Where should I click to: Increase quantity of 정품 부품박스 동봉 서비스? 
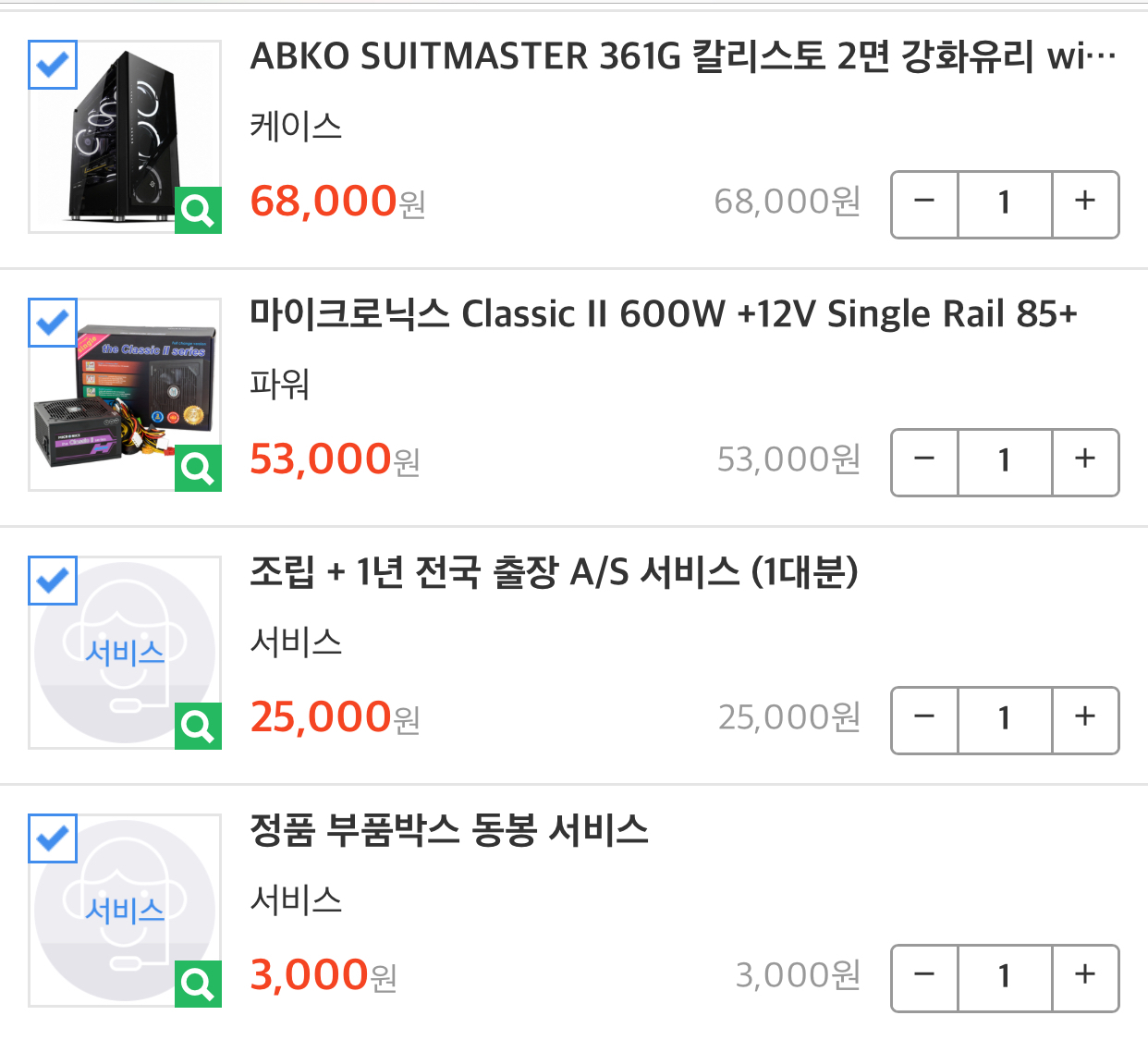point(1085,978)
